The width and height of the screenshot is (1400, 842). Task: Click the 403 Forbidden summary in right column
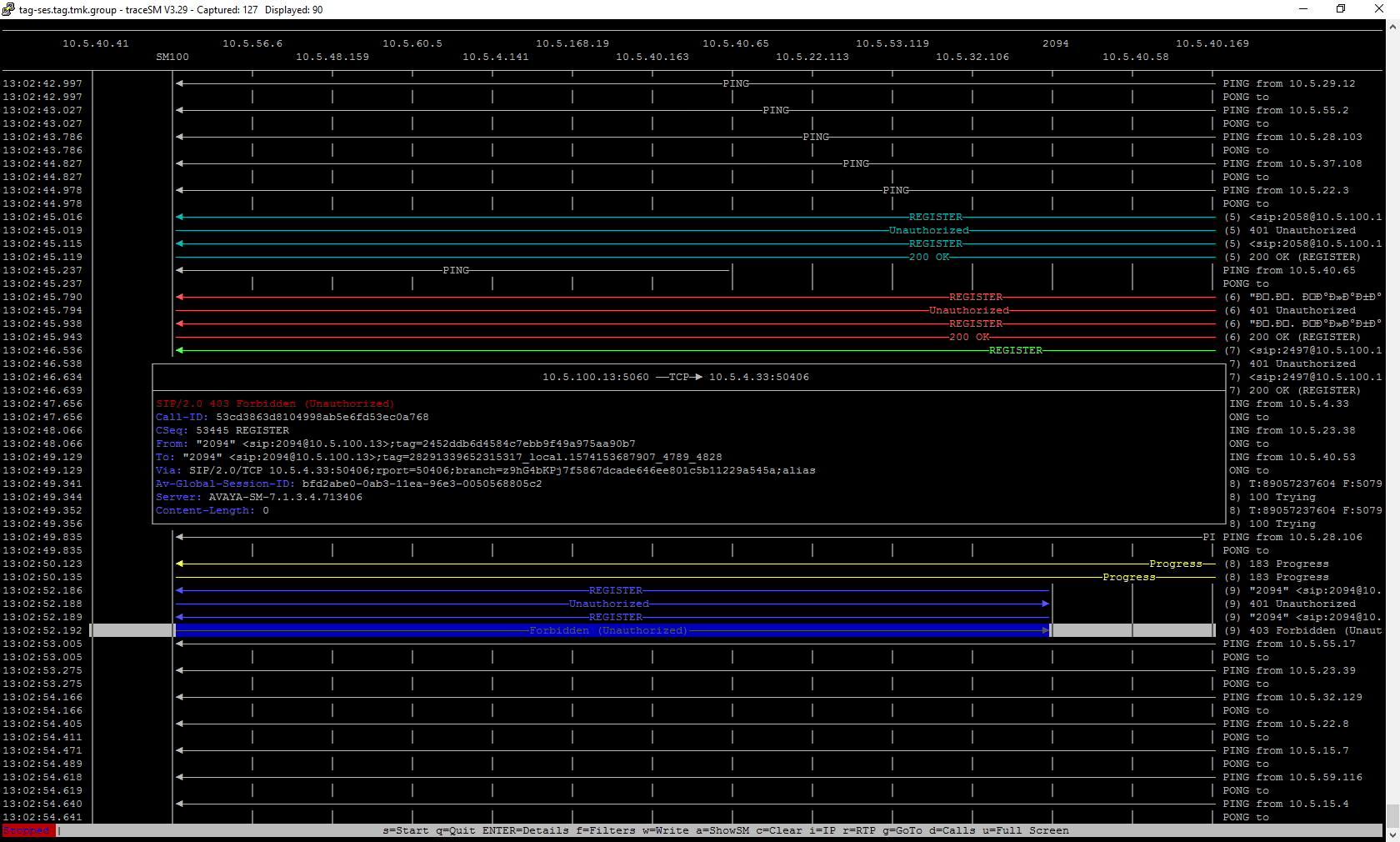pyautogui.click(x=1302, y=630)
